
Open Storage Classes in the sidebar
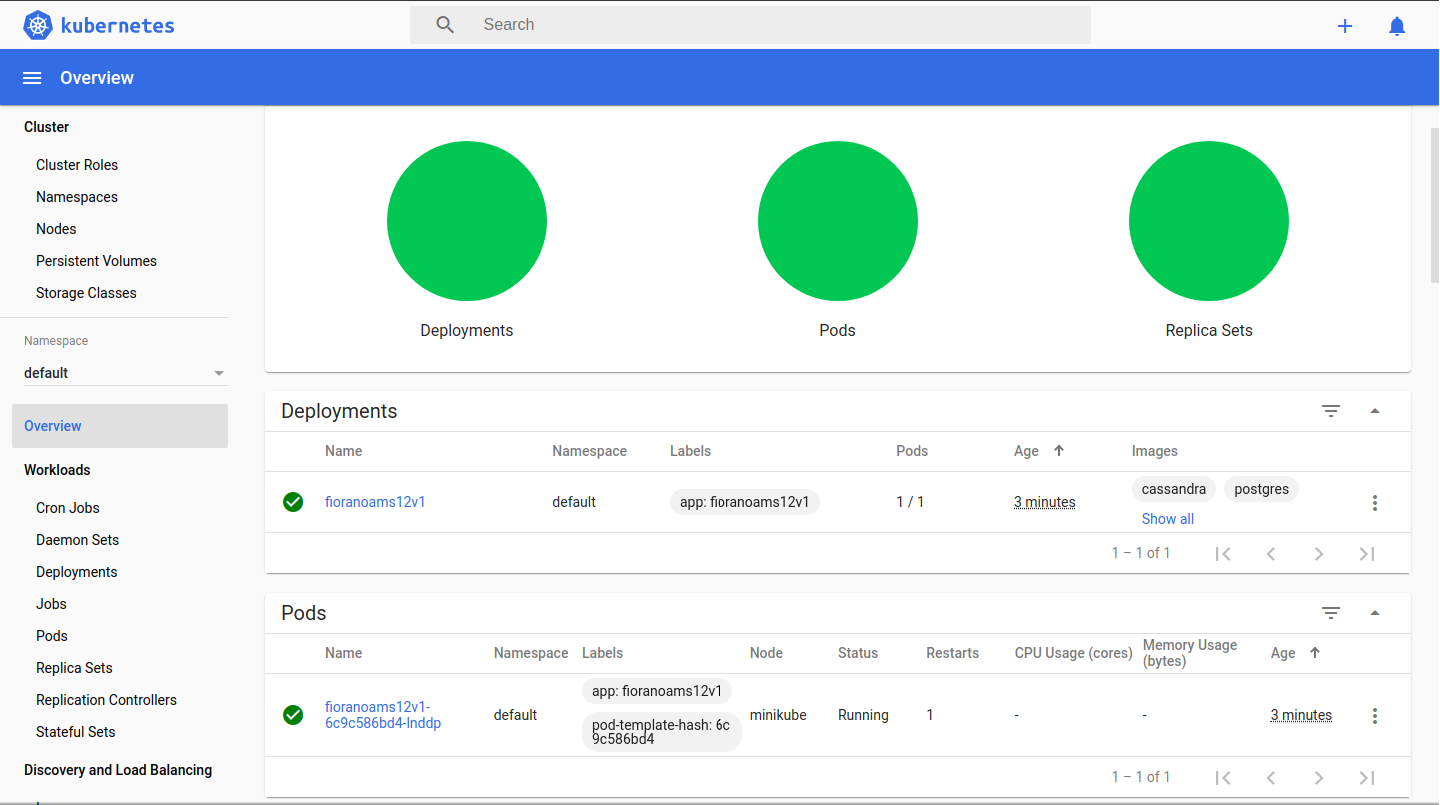[x=86, y=293]
